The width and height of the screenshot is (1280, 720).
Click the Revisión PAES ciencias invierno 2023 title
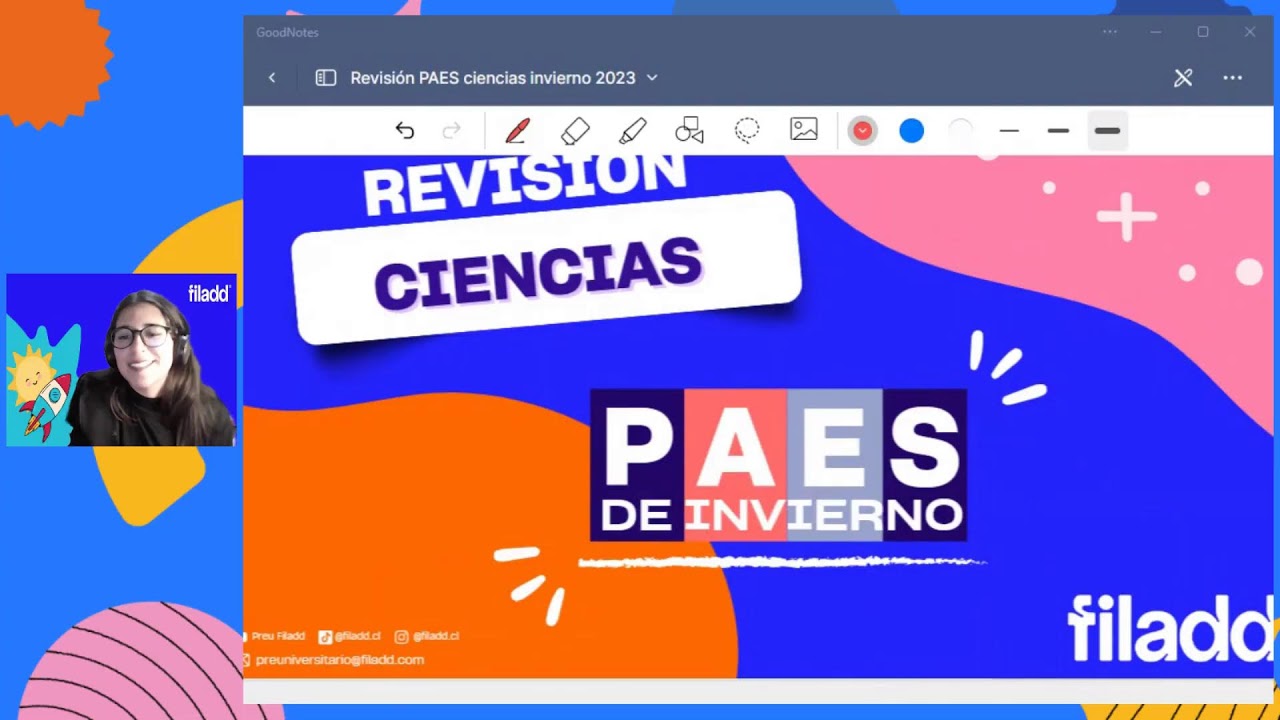pos(492,78)
